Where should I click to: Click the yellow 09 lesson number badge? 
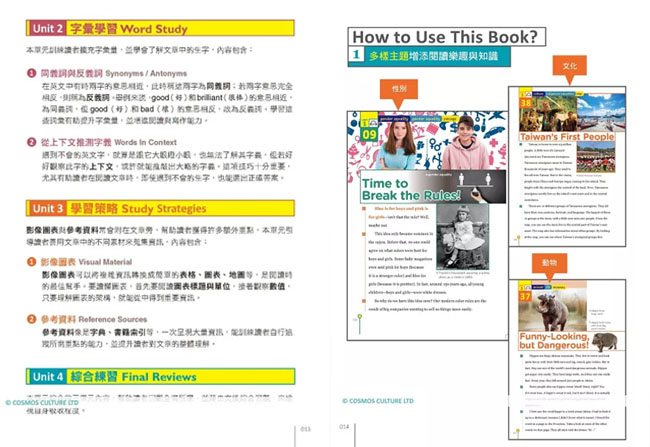[x=369, y=134]
